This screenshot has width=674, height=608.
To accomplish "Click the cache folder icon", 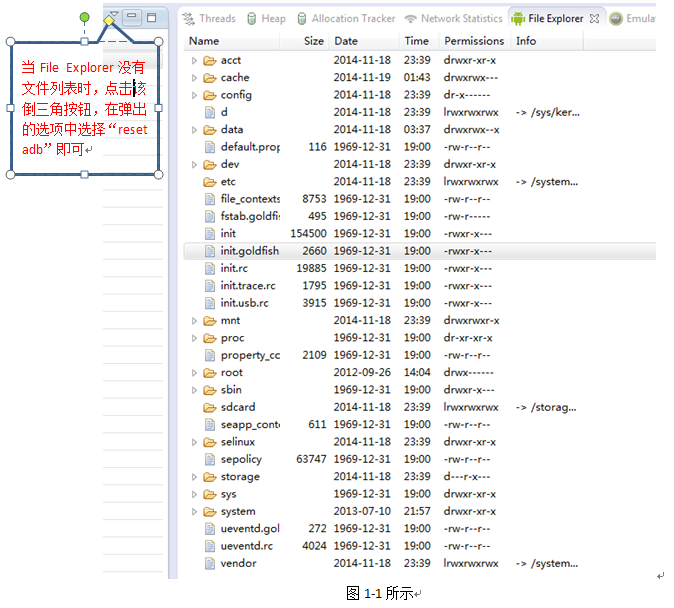I will click(x=209, y=78).
